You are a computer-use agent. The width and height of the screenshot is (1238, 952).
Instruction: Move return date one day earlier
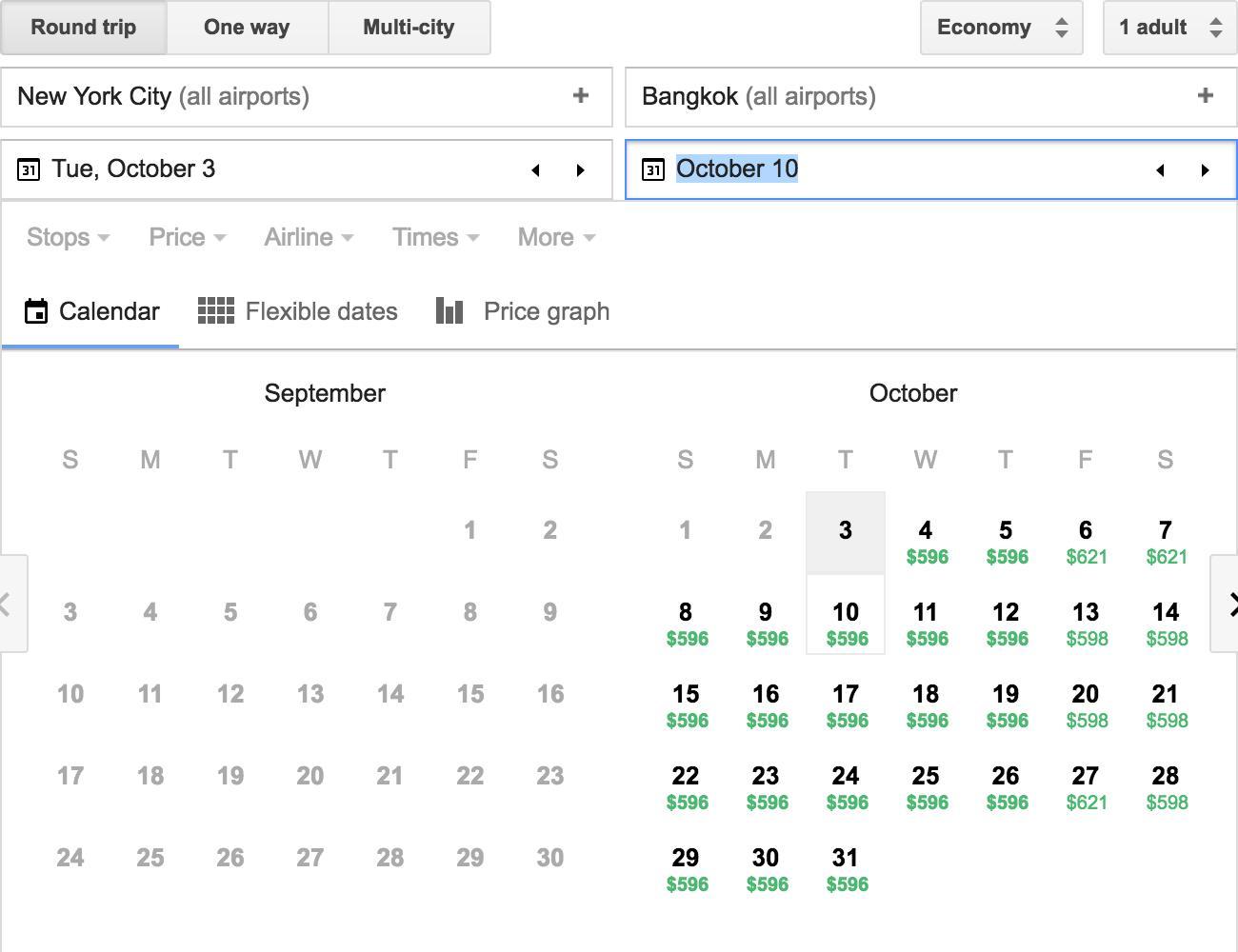[1160, 170]
